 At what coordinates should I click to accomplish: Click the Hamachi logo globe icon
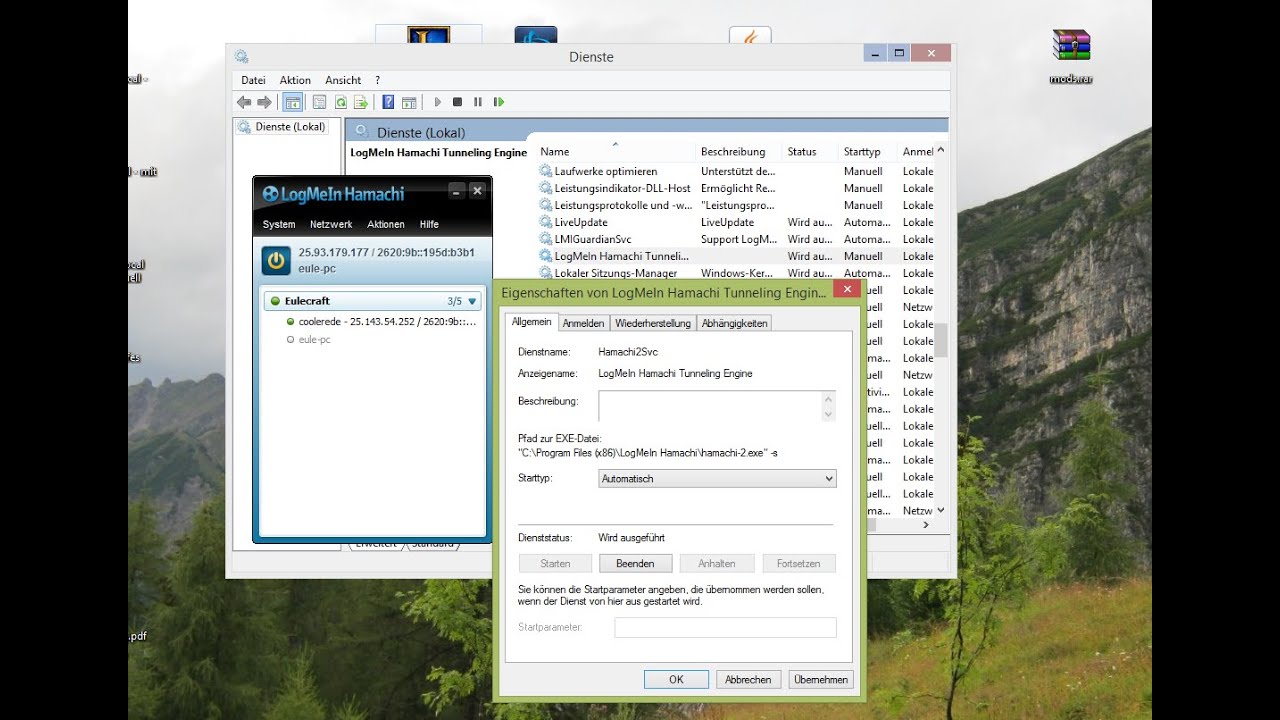point(270,194)
